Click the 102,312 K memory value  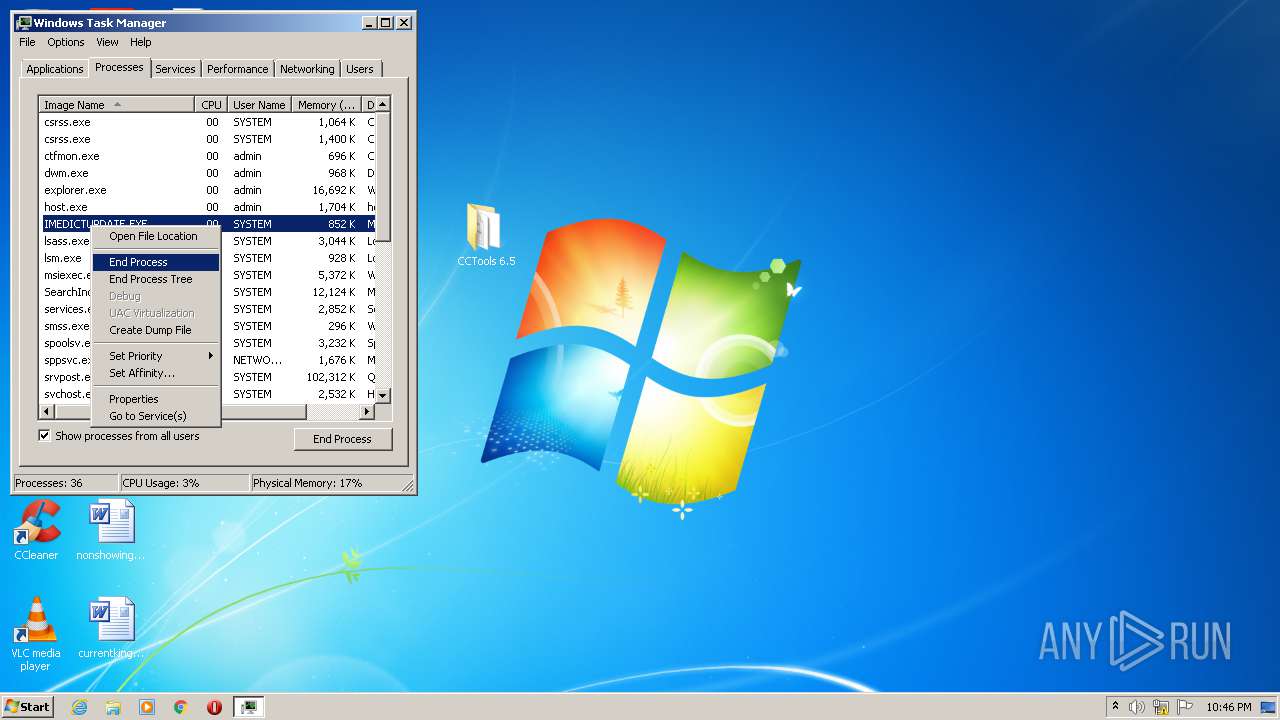coord(331,377)
